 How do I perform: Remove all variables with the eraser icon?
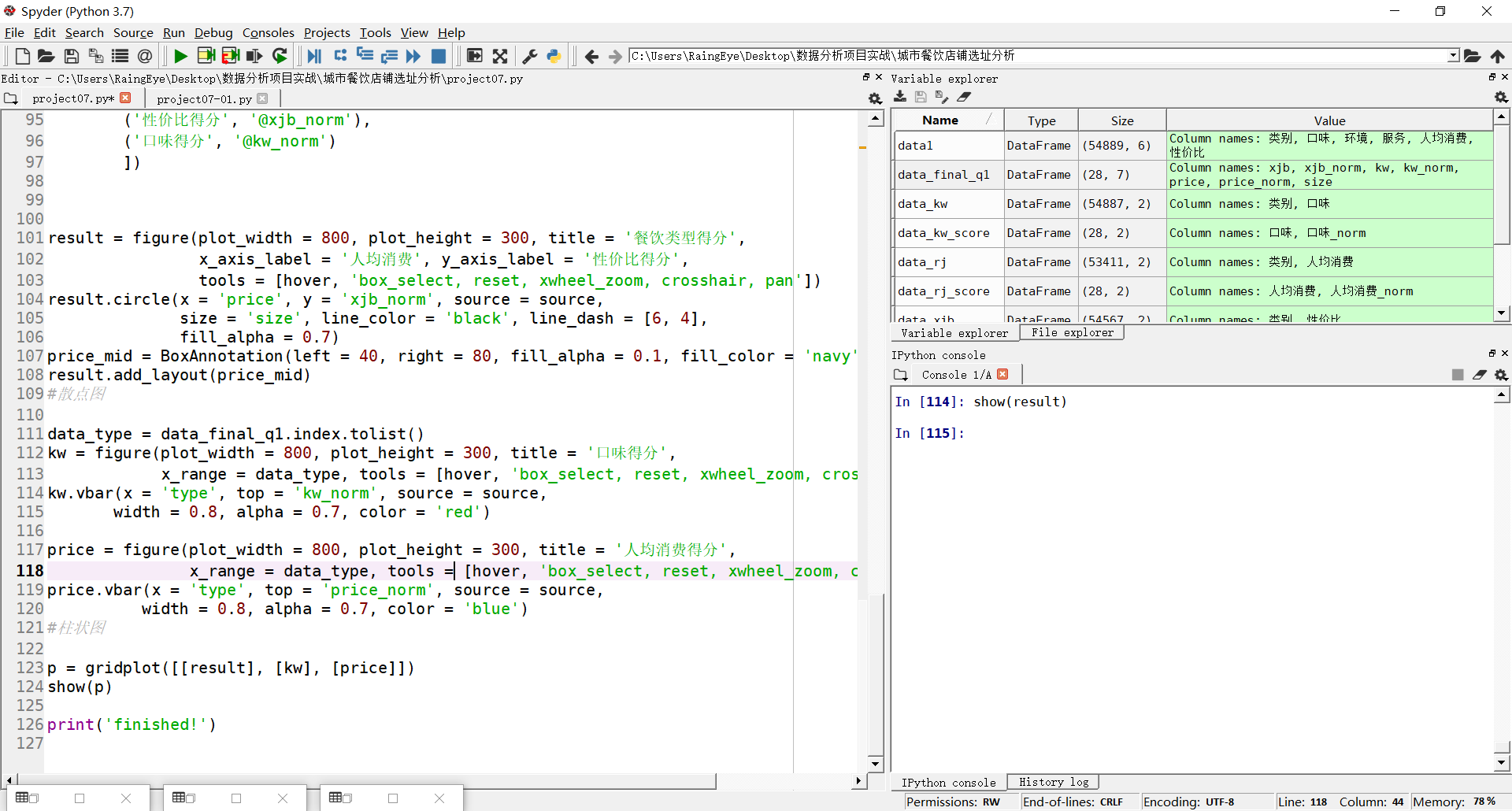(964, 97)
